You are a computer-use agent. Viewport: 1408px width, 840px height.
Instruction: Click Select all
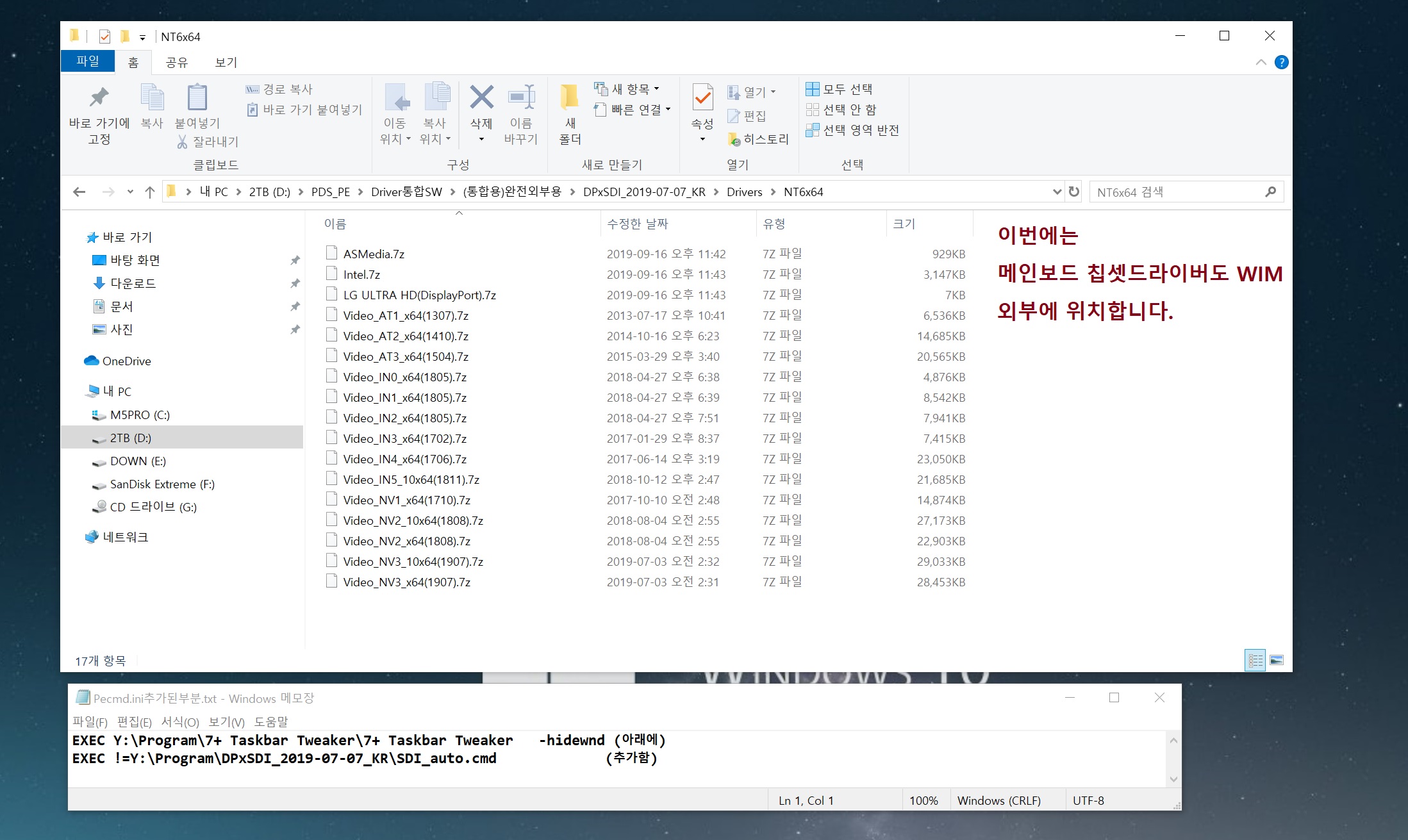click(839, 89)
